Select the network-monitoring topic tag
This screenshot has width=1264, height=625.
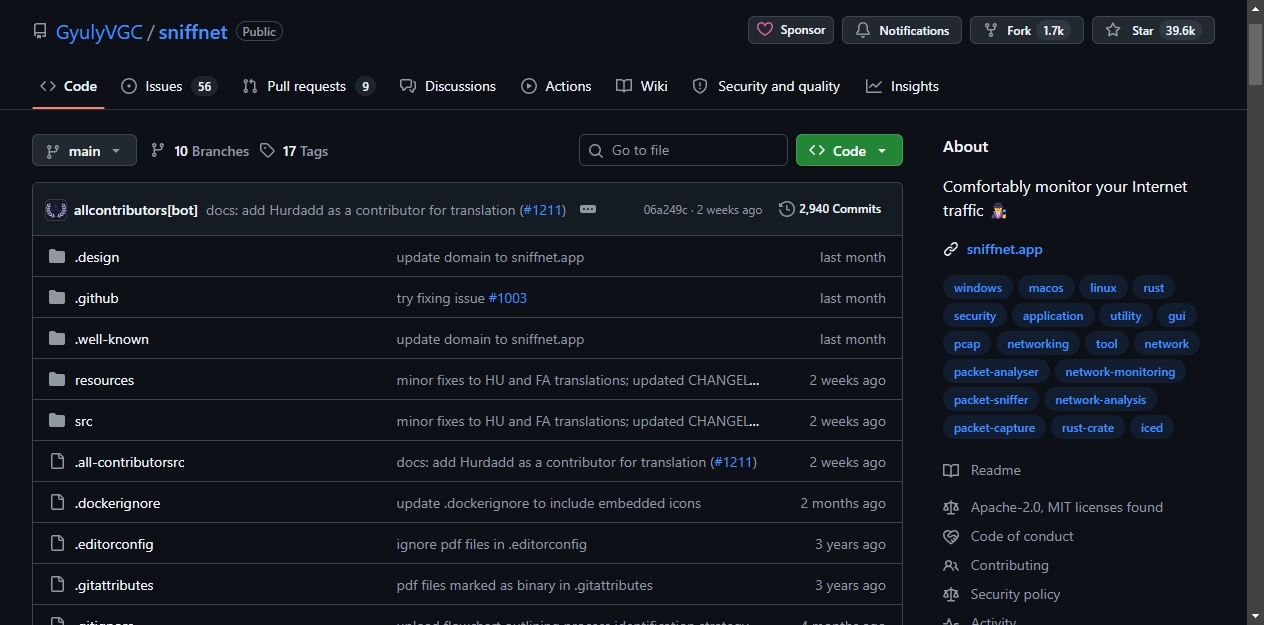1120,371
